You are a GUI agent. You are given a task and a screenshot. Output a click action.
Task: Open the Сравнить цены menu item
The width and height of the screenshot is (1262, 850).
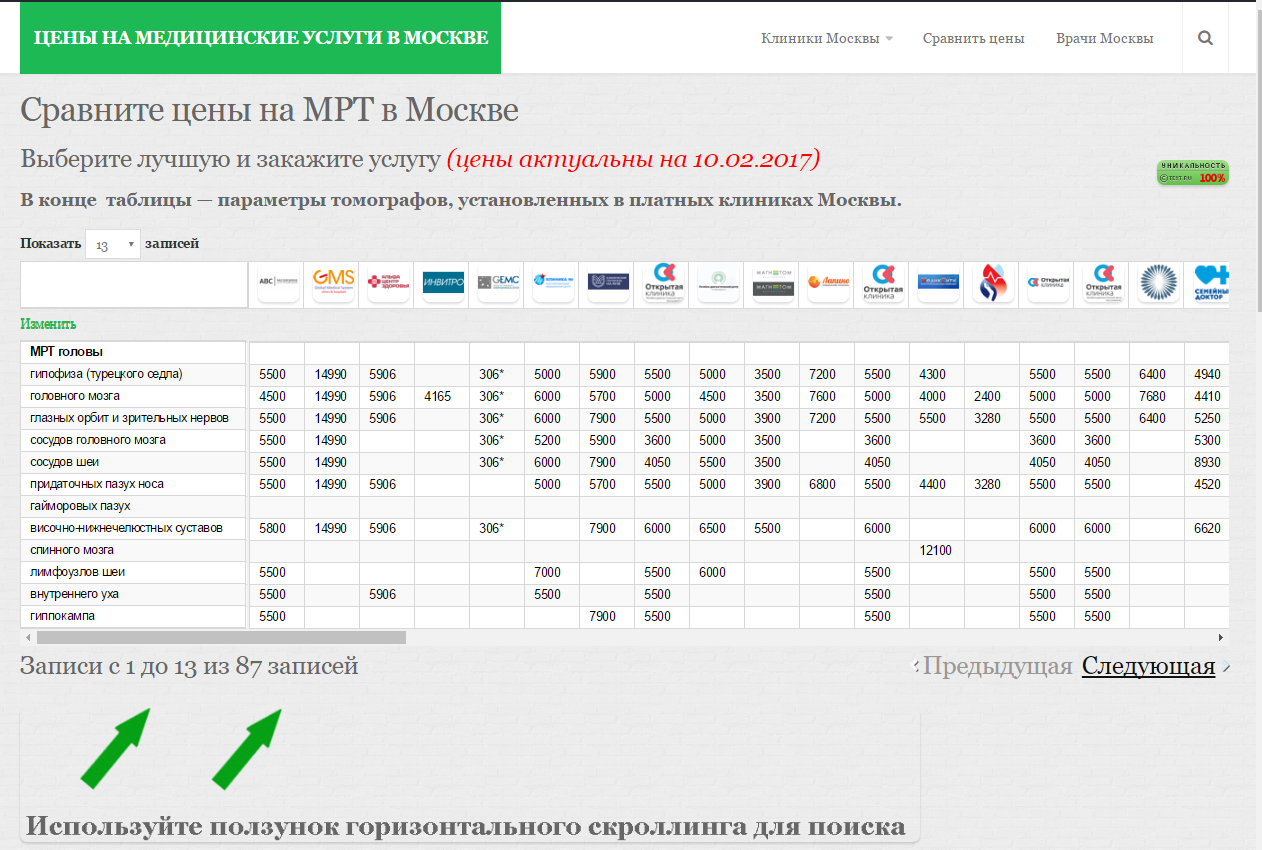point(973,39)
